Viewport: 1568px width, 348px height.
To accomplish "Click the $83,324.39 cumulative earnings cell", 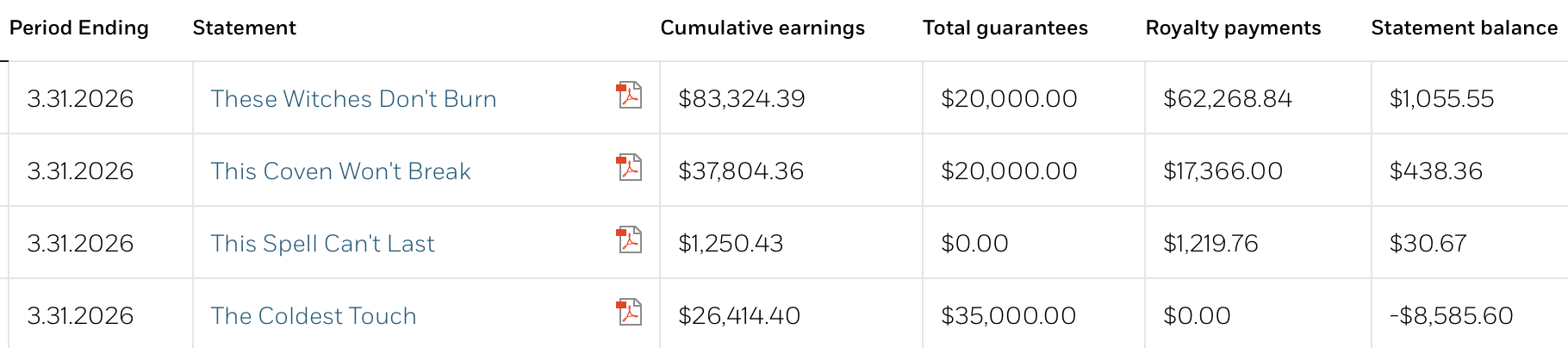I will tap(791, 98).
